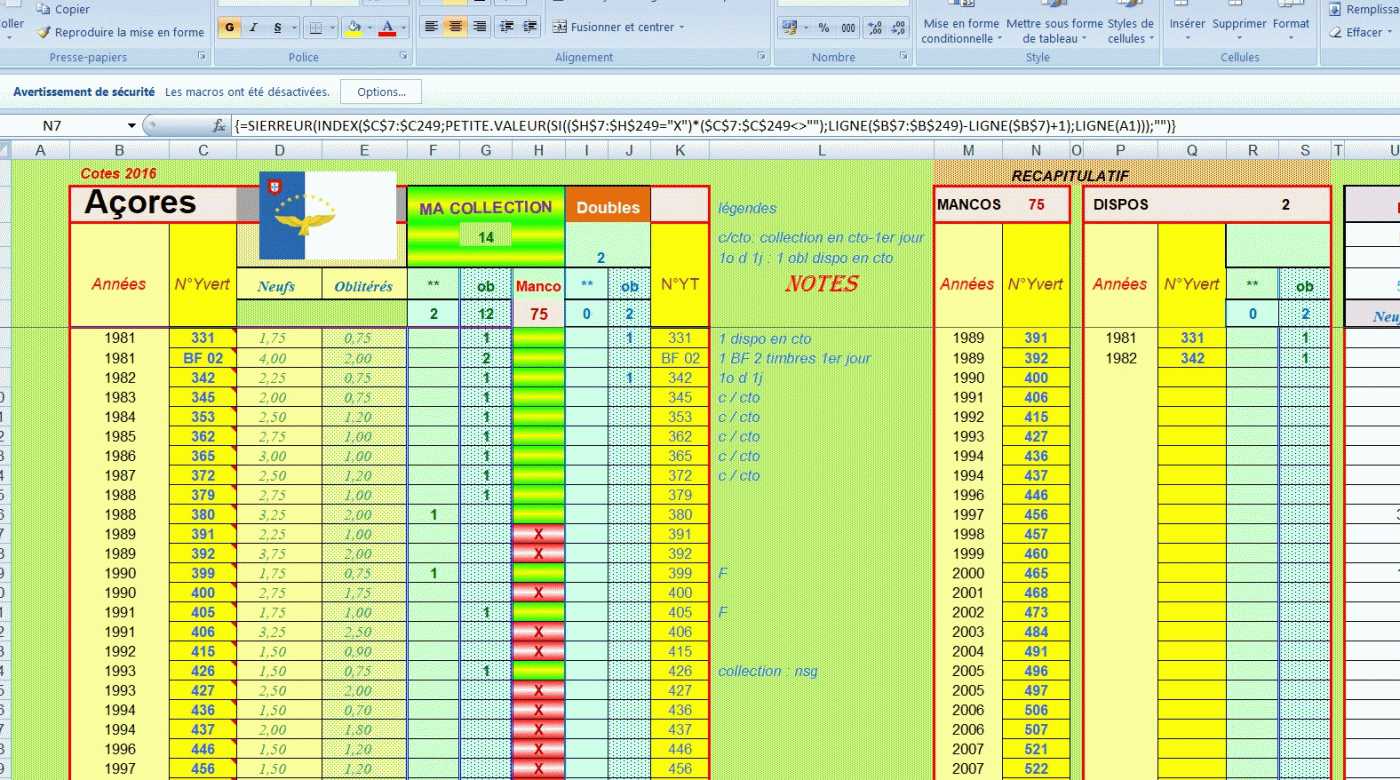Decrease the cell indent
The width and height of the screenshot is (1400, 780).
click(x=507, y=27)
